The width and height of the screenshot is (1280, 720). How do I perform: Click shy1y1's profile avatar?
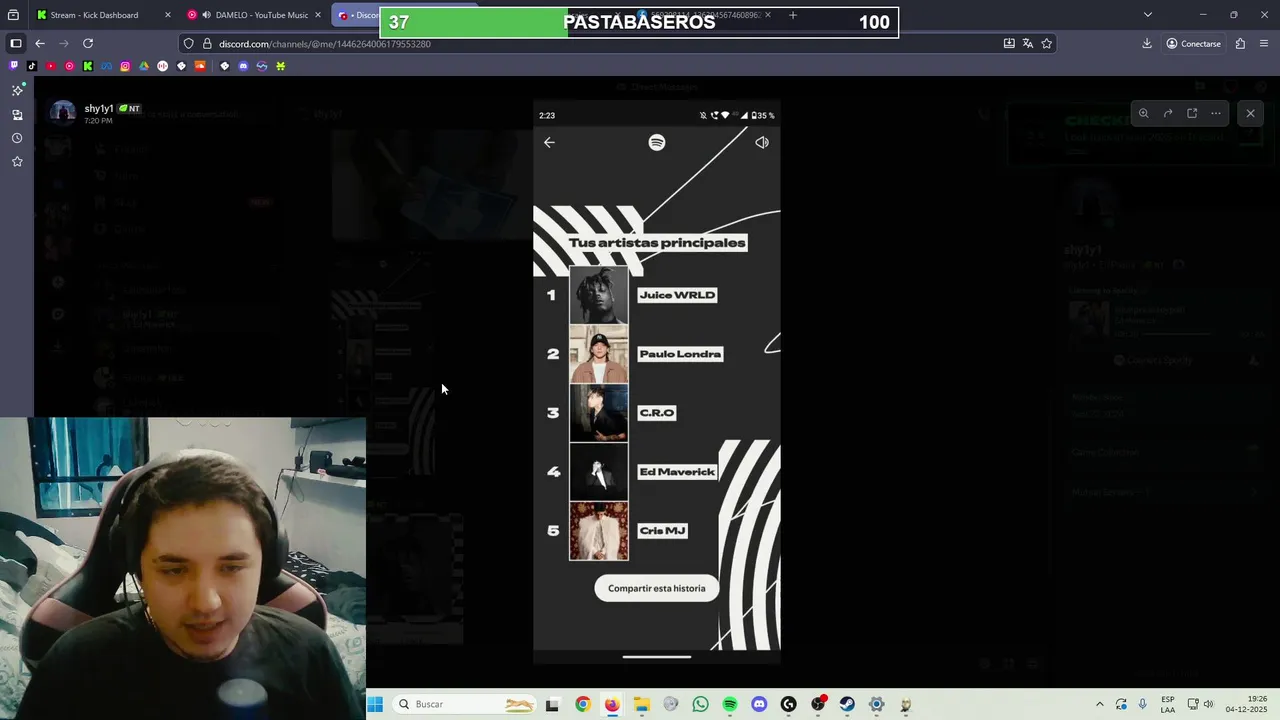(x=63, y=112)
